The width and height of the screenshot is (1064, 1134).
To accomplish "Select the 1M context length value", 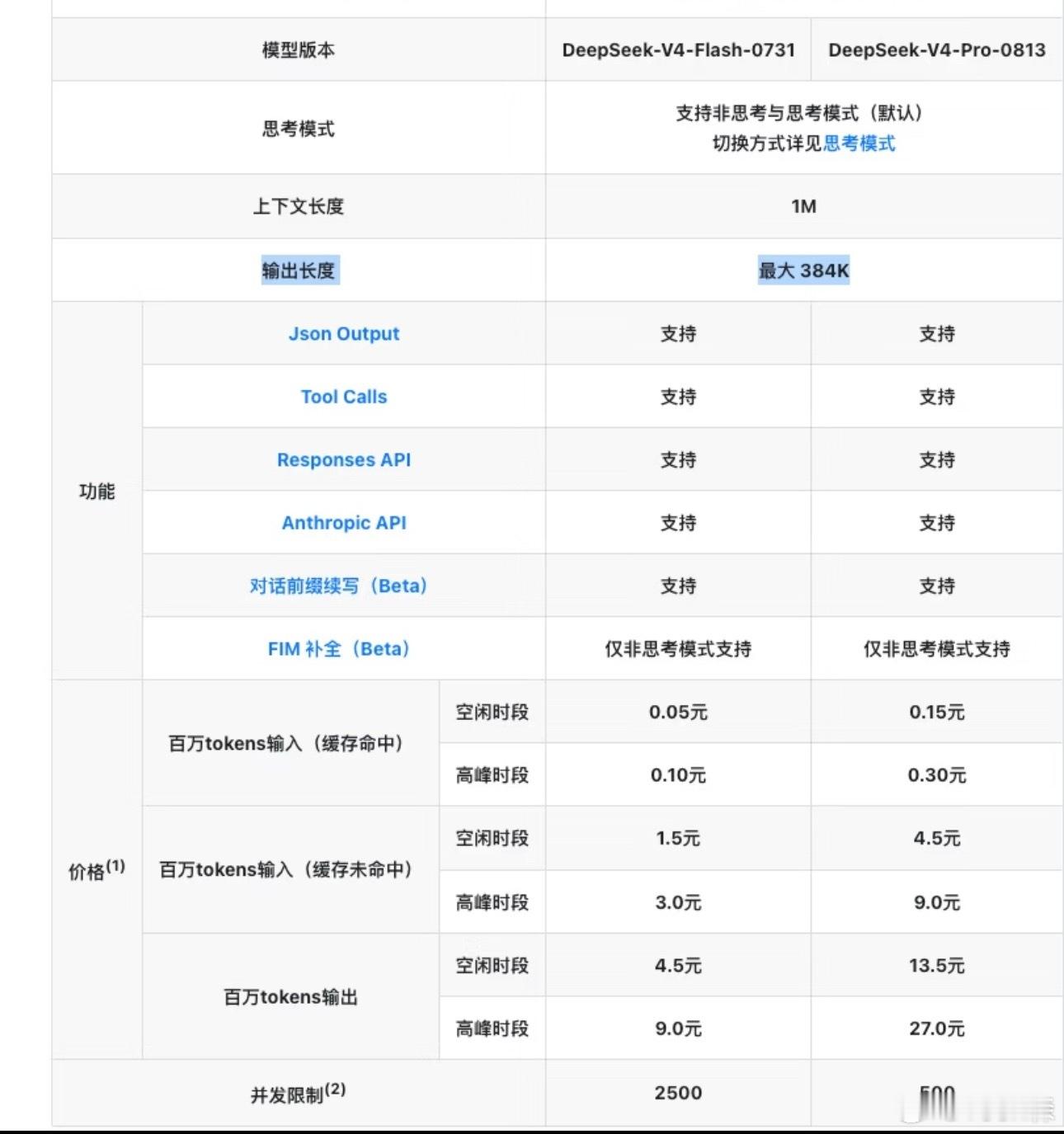I will pyautogui.click(x=804, y=207).
